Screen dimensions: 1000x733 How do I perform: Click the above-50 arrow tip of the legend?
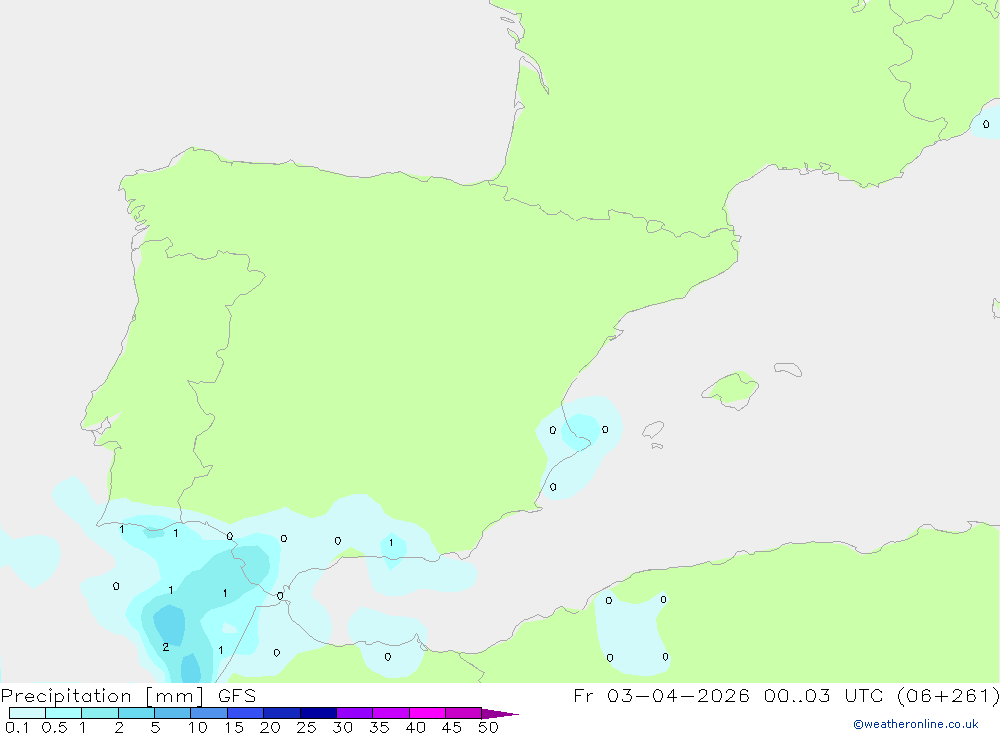[x=499, y=714]
